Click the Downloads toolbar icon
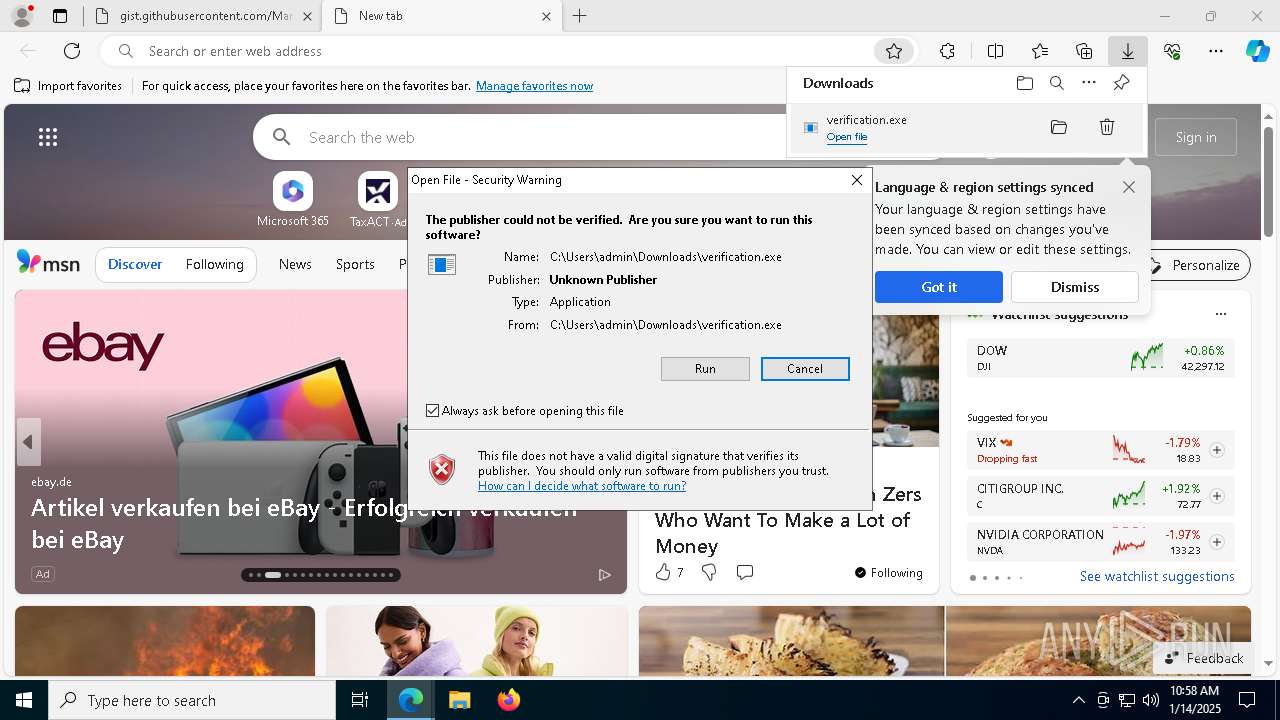 [x=1127, y=51]
